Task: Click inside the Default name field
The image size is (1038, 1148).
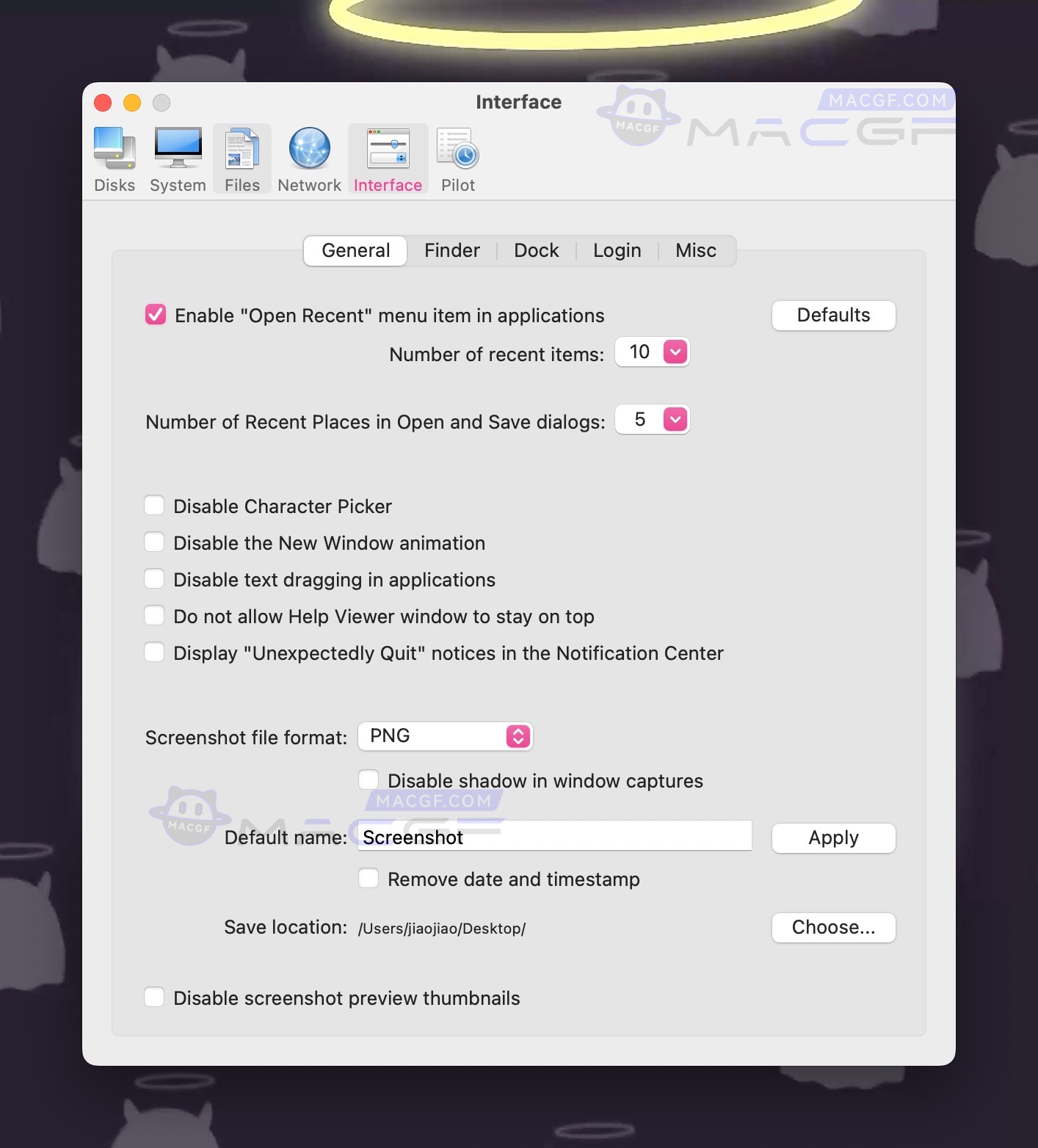Action: 554,836
